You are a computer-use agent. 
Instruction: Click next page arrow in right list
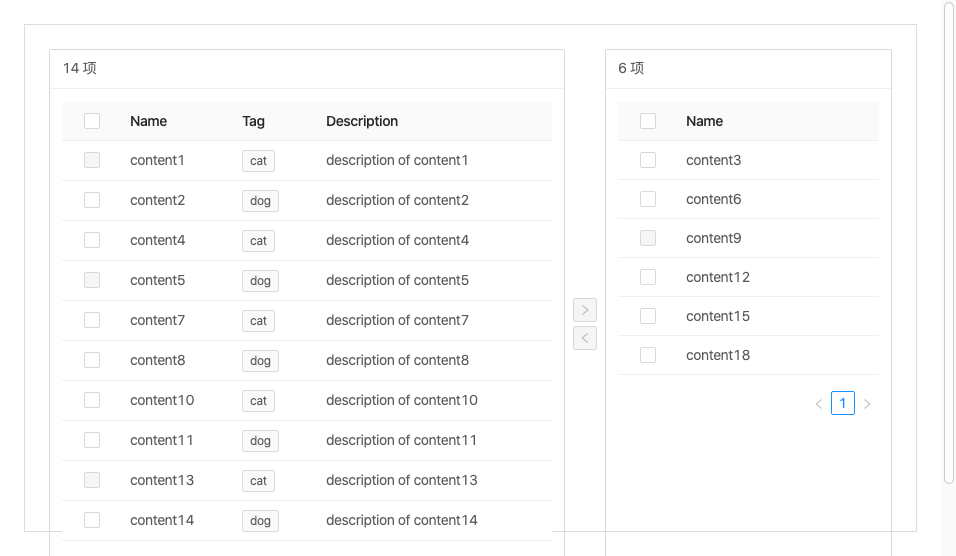[x=867, y=404]
